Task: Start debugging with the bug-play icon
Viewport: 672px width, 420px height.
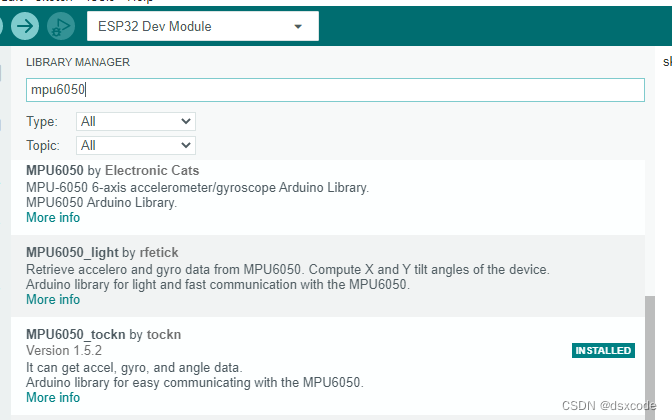Action: [61, 26]
